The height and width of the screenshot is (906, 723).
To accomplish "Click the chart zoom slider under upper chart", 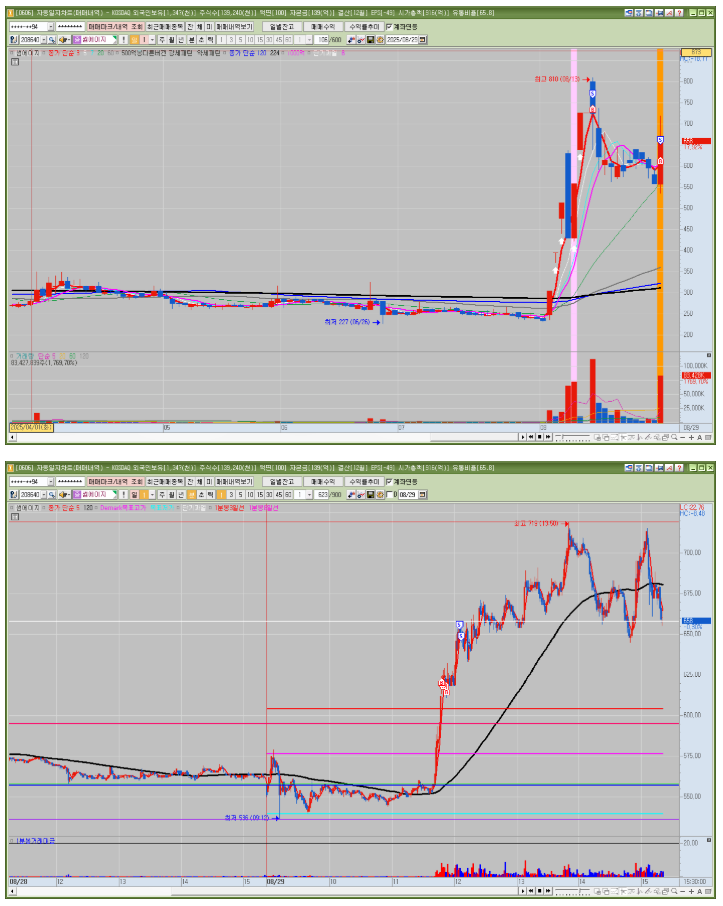I will (x=573, y=437).
